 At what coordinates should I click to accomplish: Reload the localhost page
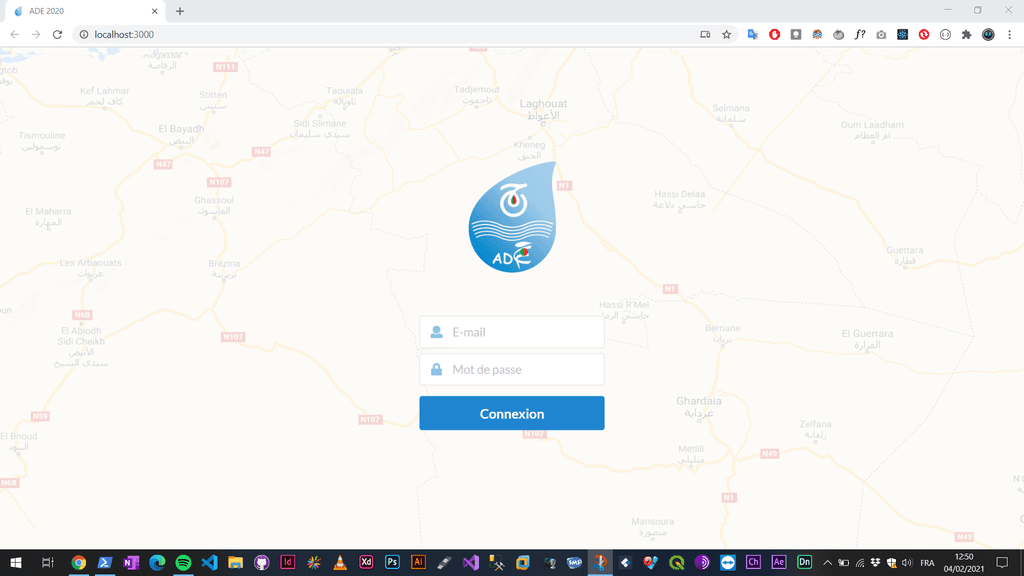coord(57,35)
